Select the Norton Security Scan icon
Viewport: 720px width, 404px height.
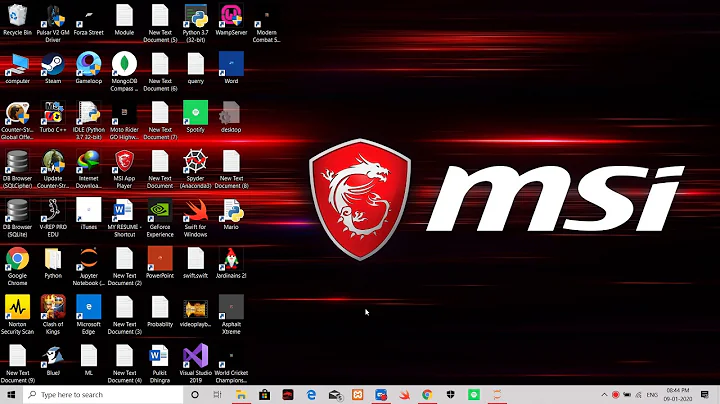tap(17, 315)
